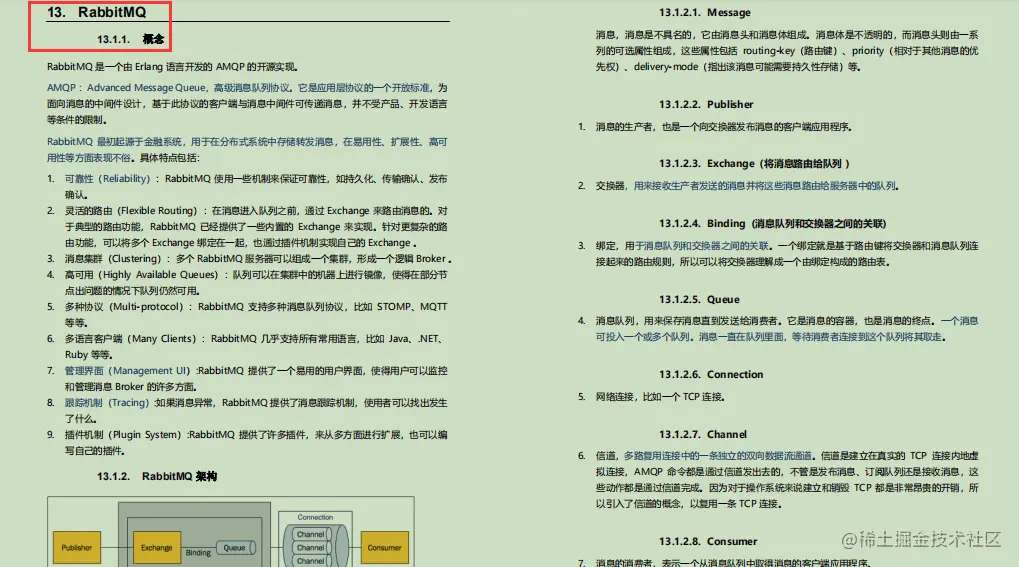Image resolution: width=1019 pixels, height=567 pixels.
Task: Click the "13.1.2.4. Binding" section heading
Action: [x=772, y=223]
